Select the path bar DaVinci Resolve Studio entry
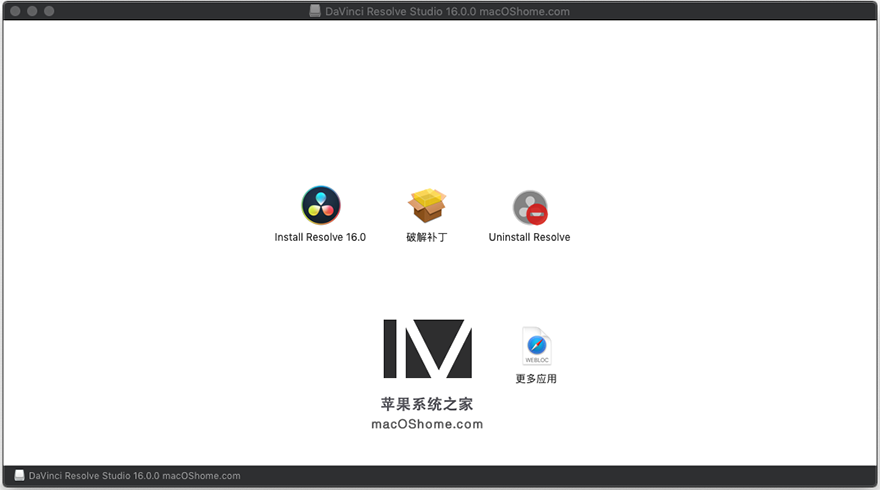The image size is (880, 490). point(134,475)
